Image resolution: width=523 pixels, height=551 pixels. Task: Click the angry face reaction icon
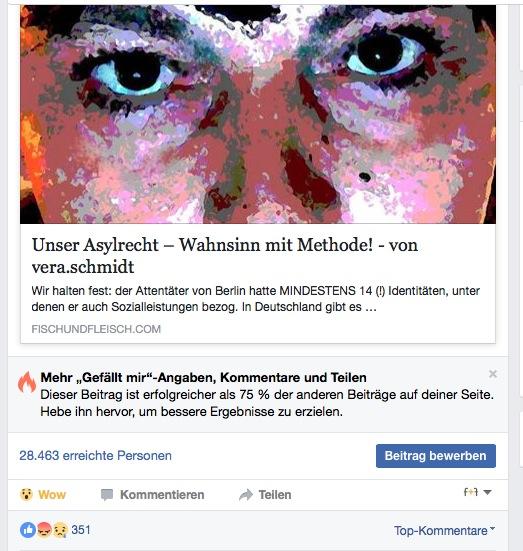[x=44, y=530]
